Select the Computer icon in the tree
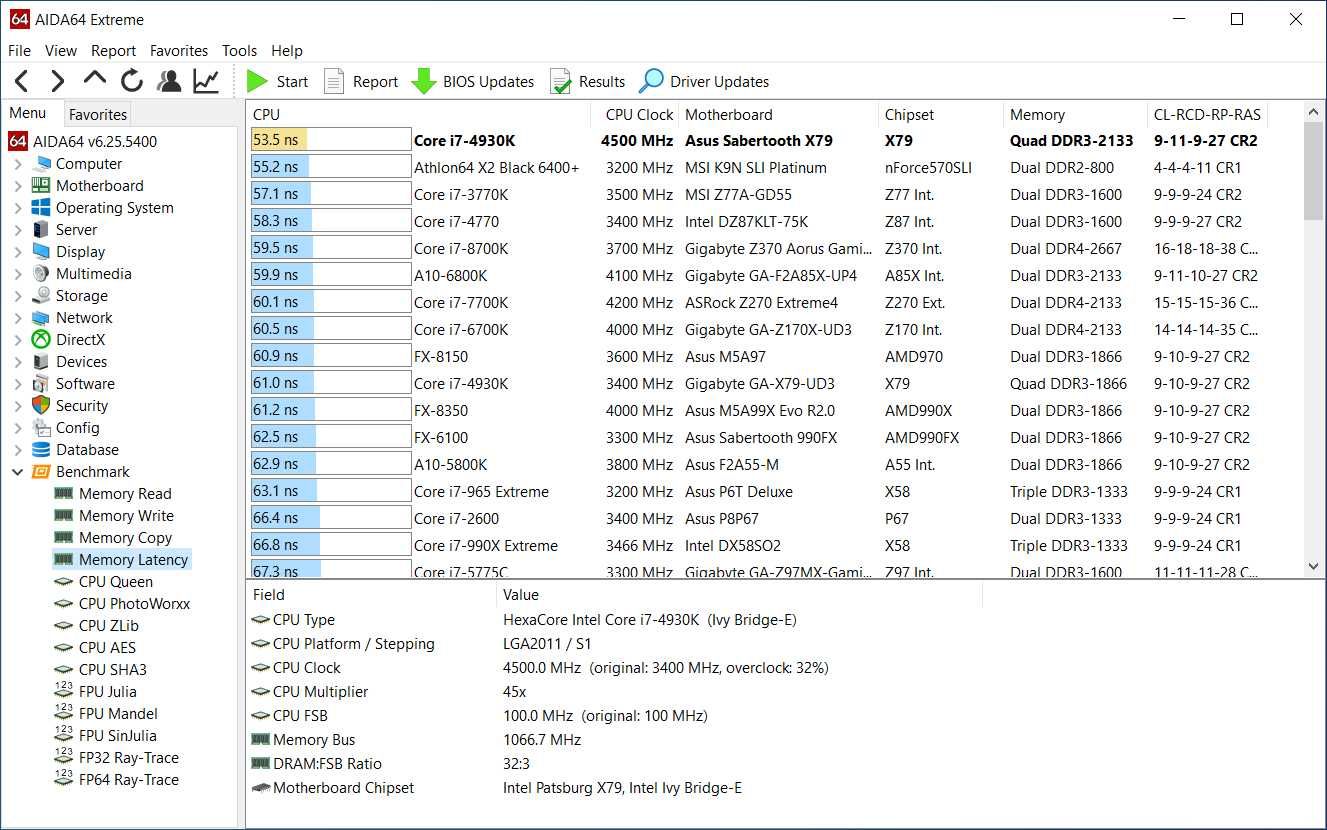The width and height of the screenshot is (1327, 830). coord(41,164)
